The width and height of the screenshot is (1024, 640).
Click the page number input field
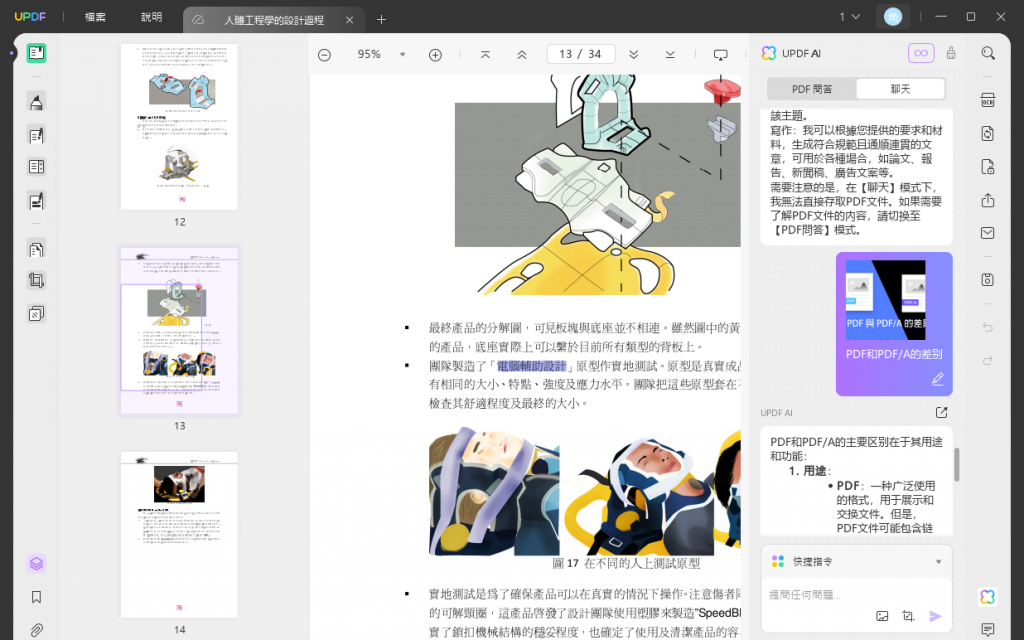point(581,54)
